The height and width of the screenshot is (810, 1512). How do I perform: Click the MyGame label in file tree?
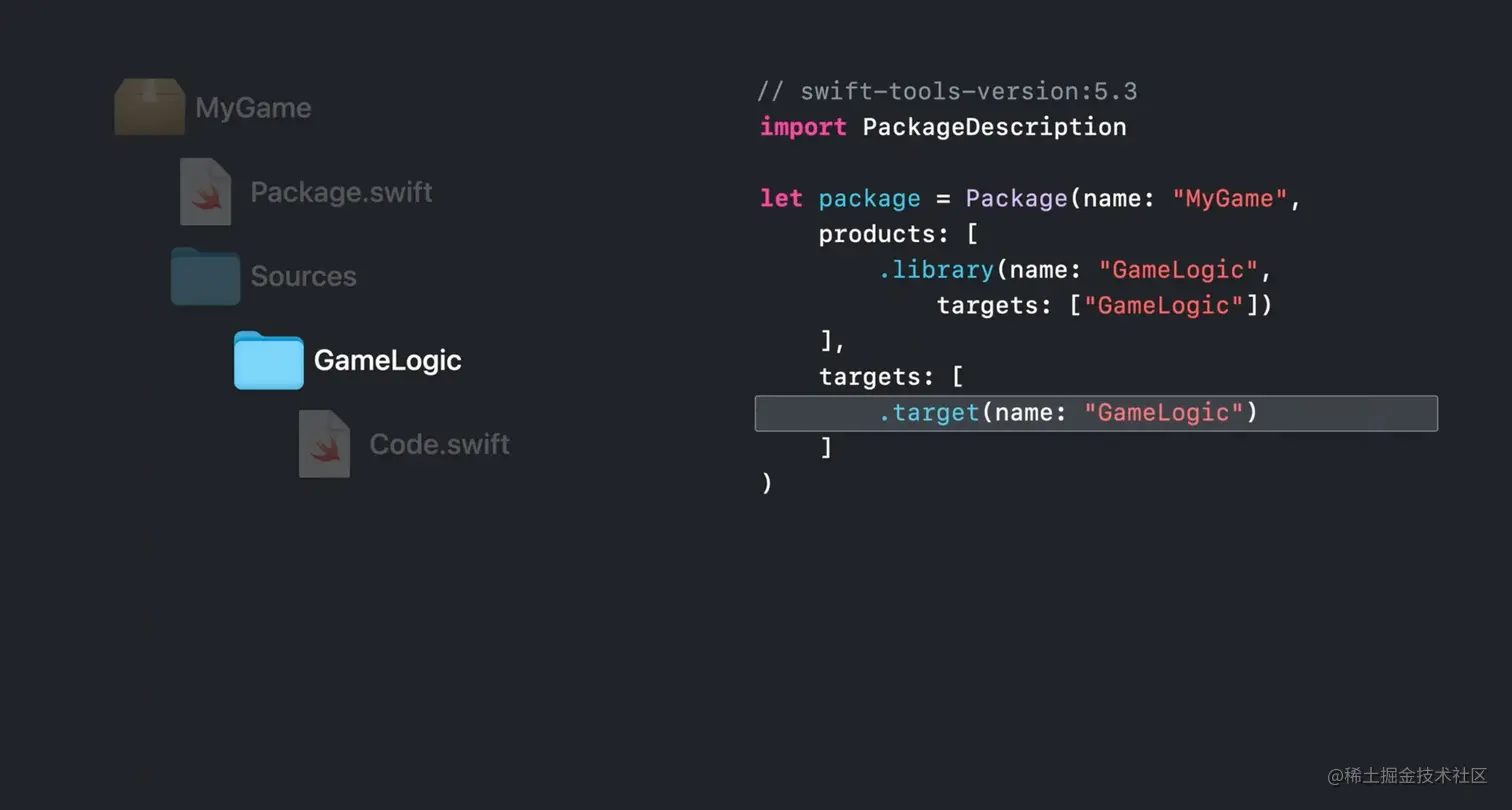pos(253,108)
